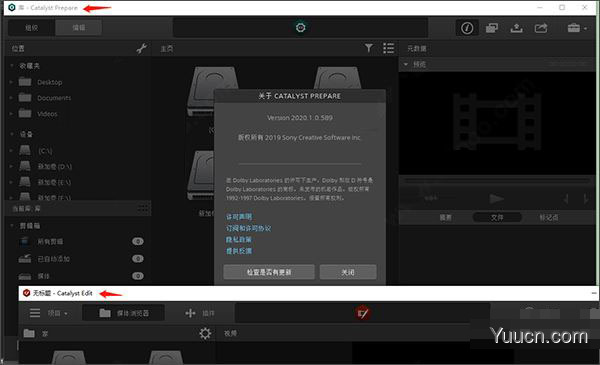The height and width of the screenshot is (365, 600).
Task: Switch to the 标记点 marks tab
Action: pyautogui.click(x=549, y=217)
